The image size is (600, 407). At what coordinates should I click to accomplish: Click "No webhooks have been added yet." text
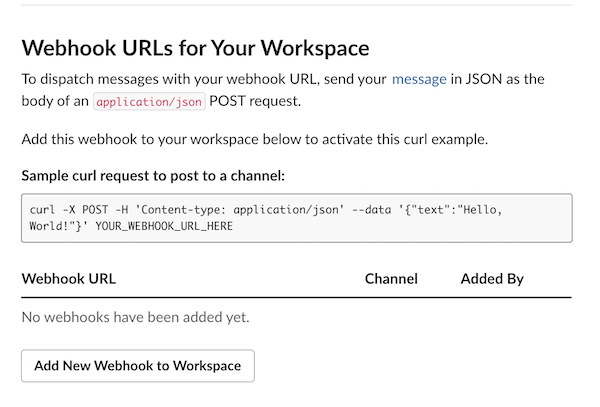135,317
